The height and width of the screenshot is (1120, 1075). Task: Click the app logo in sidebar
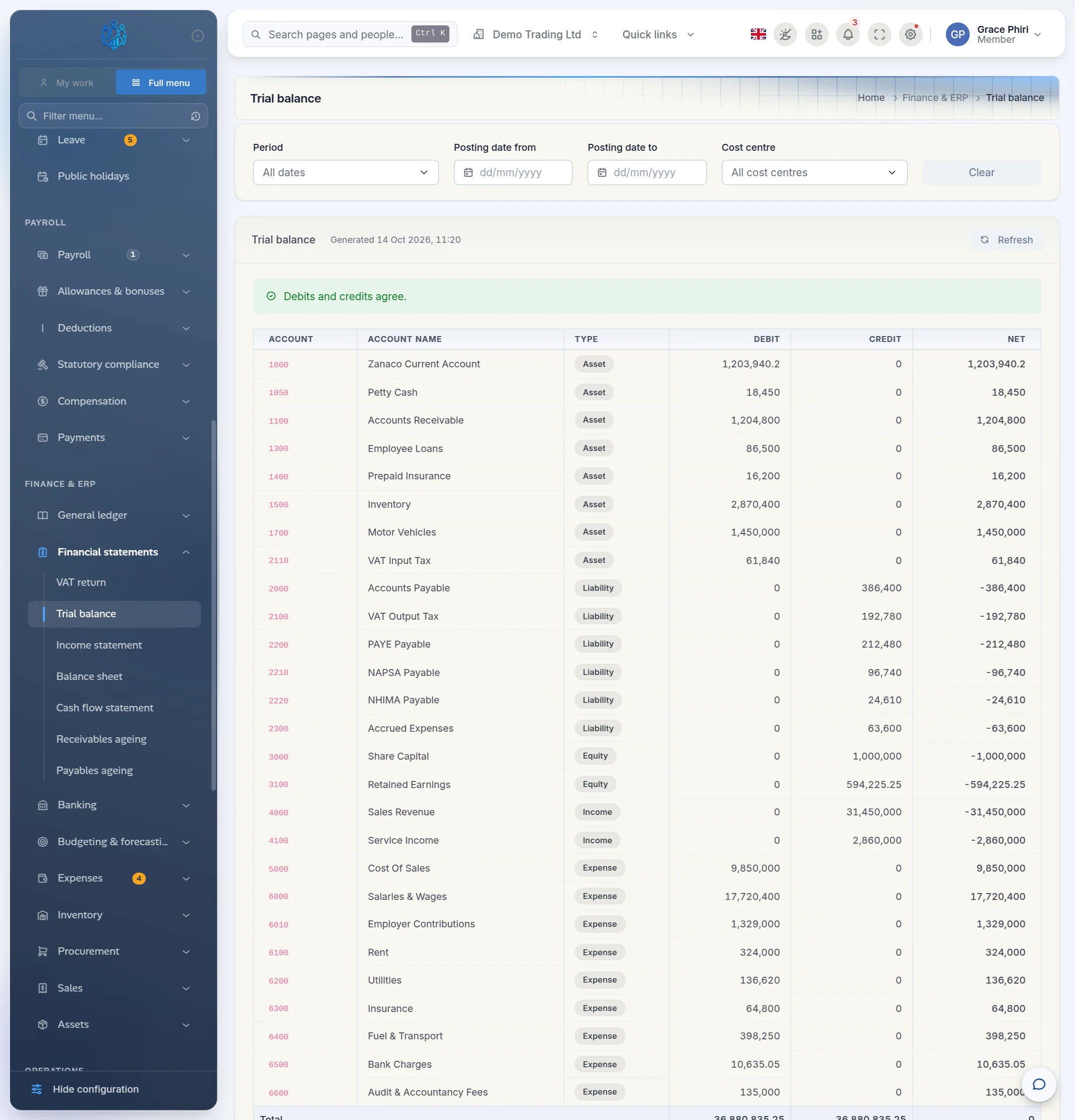[x=113, y=35]
